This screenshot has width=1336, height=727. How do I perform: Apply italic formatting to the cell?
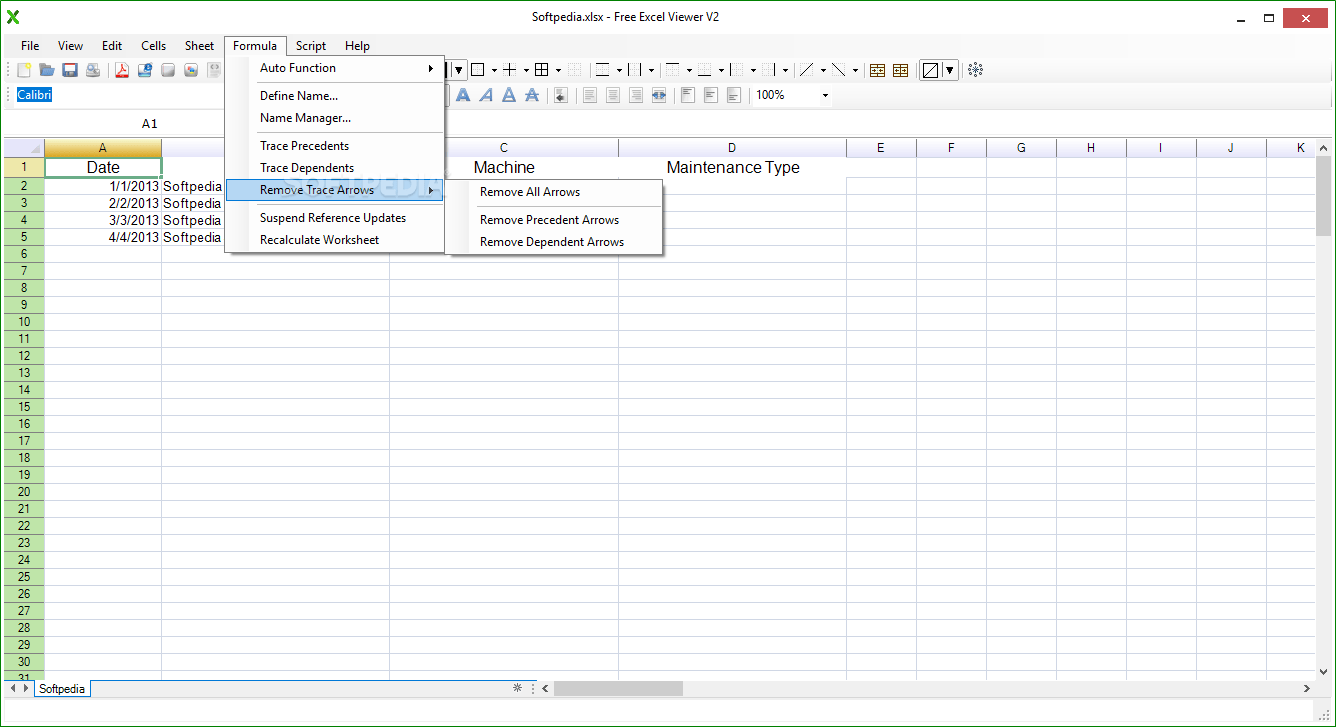coord(486,95)
